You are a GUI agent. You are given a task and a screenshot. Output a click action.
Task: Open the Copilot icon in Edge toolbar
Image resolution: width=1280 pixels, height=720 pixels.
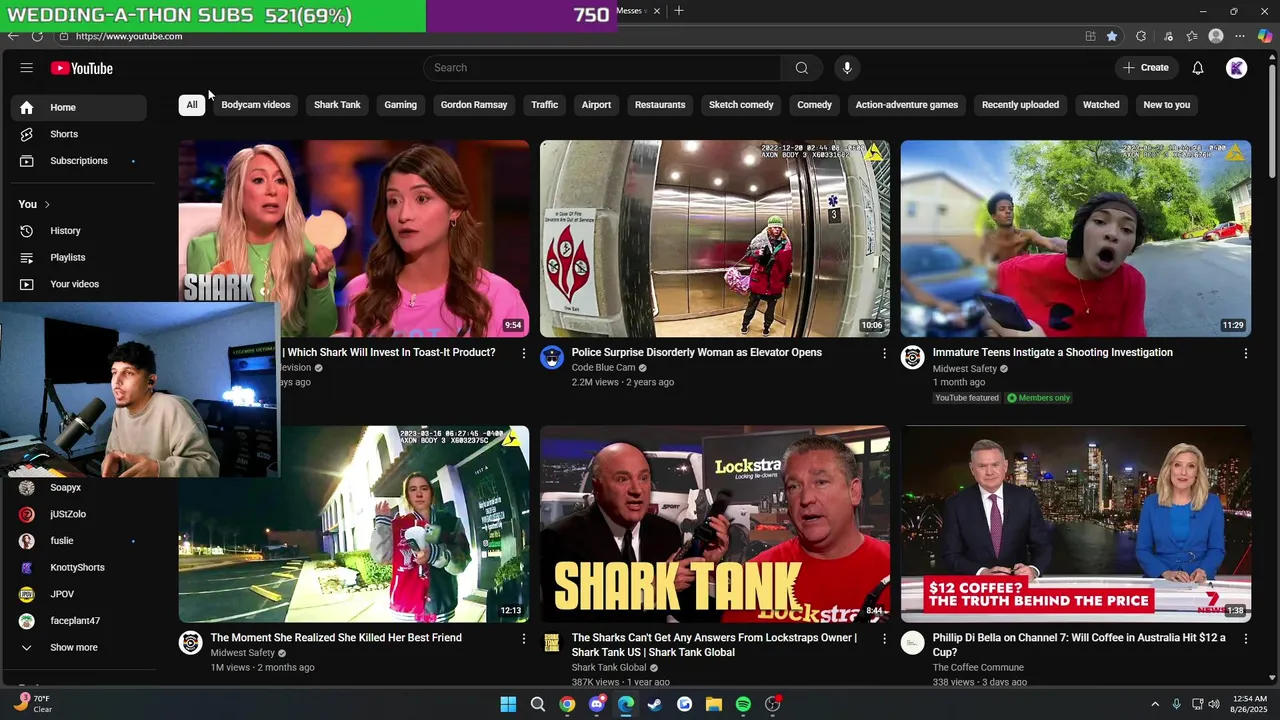click(x=1265, y=36)
